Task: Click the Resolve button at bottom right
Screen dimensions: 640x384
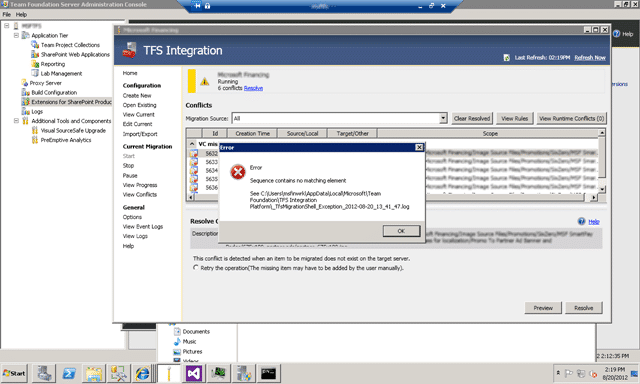Action: [584, 308]
